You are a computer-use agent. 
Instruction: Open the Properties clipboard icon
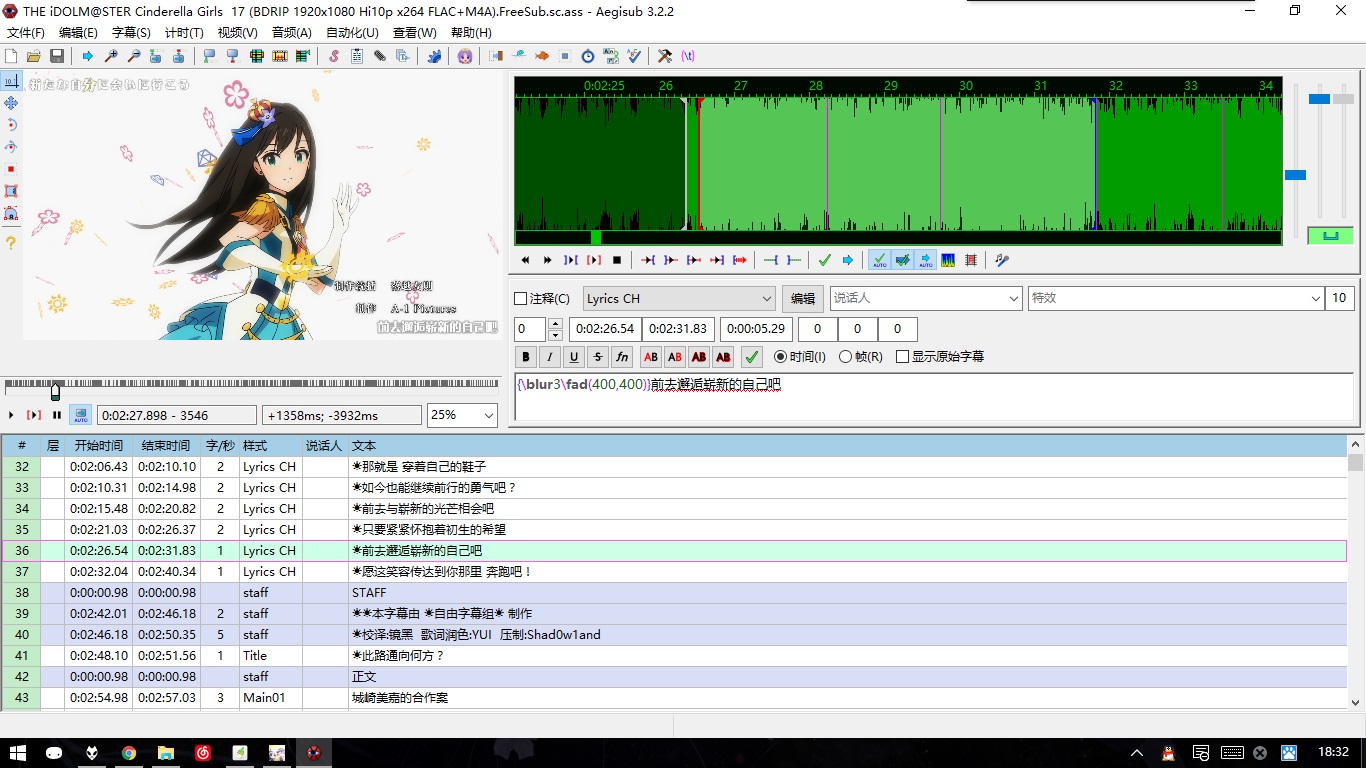[356, 56]
